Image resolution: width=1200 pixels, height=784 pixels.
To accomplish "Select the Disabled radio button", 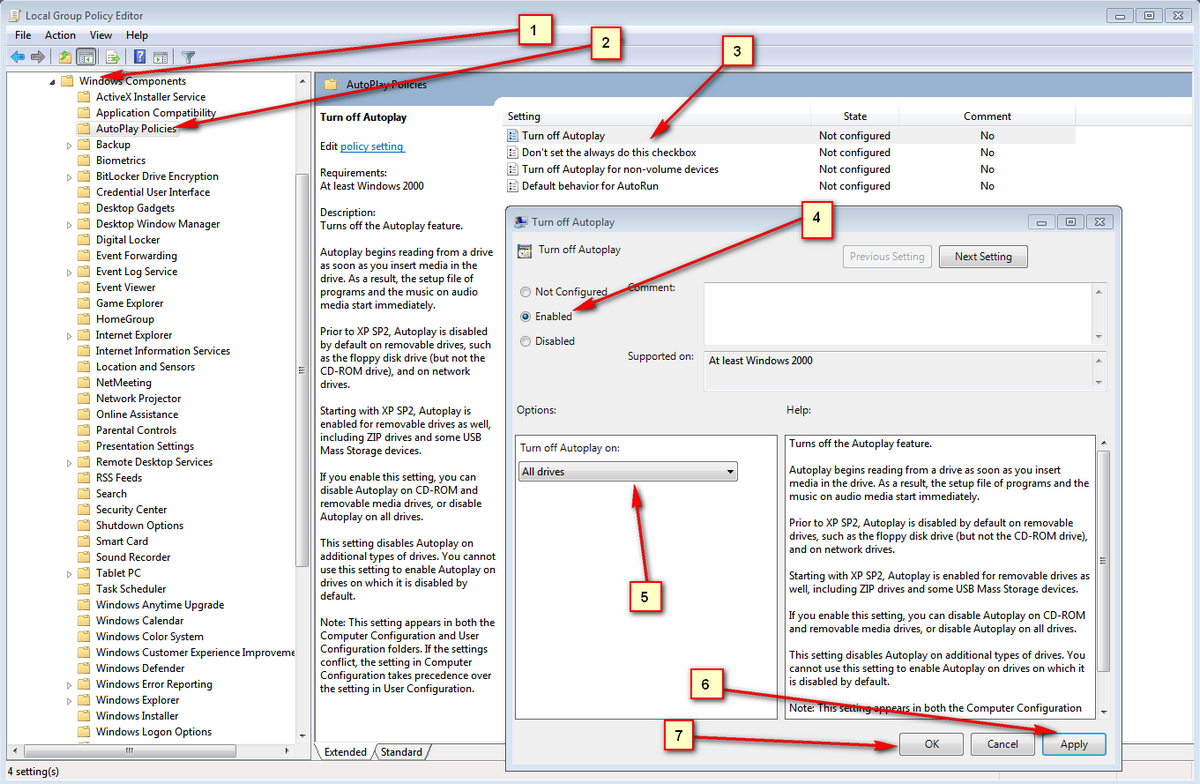I will (x=526, y=341).
